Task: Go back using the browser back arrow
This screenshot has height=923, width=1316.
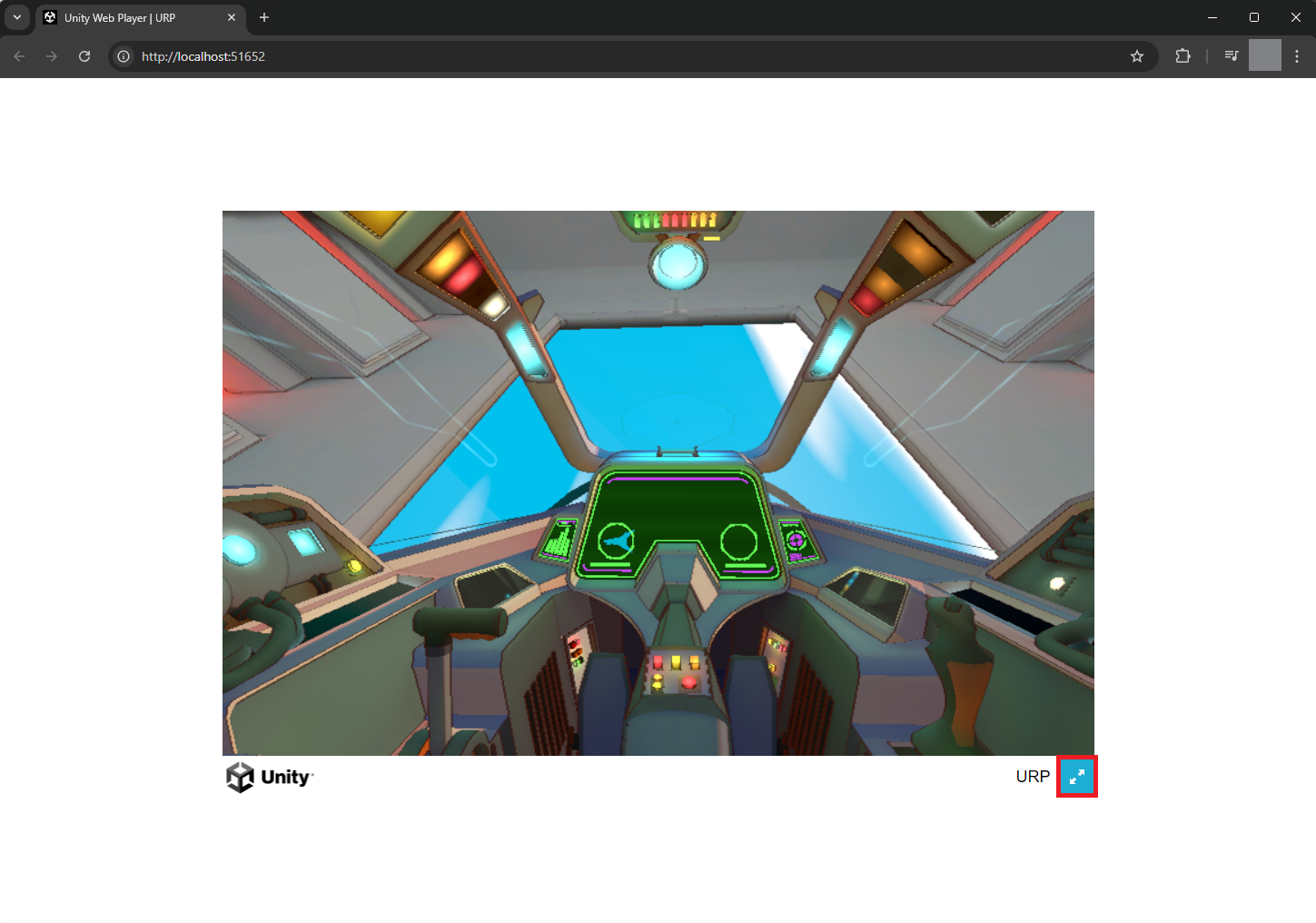Action: [20, 56]
